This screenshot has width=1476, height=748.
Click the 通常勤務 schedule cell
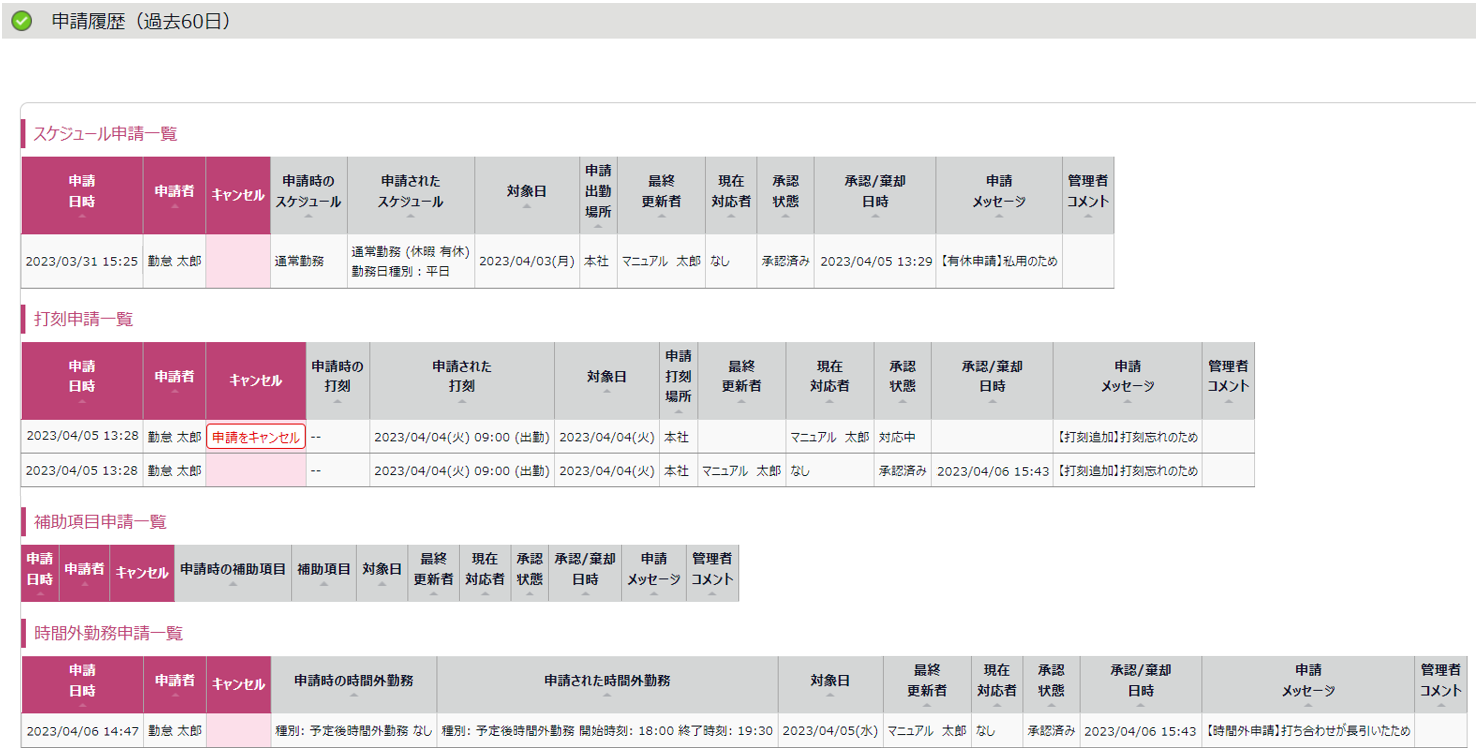click(x=309, y=261)
